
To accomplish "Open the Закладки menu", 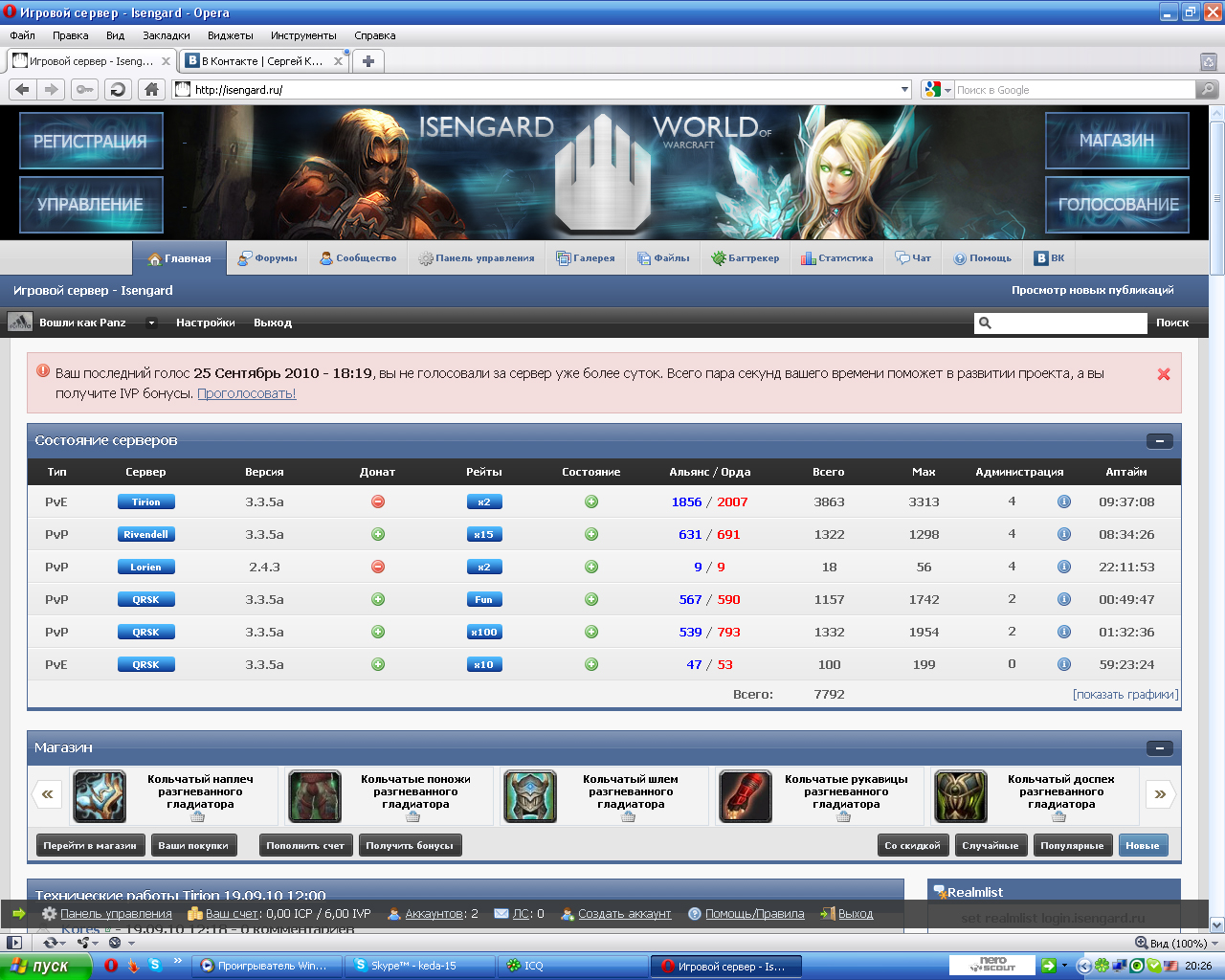I will click(167, 35).
